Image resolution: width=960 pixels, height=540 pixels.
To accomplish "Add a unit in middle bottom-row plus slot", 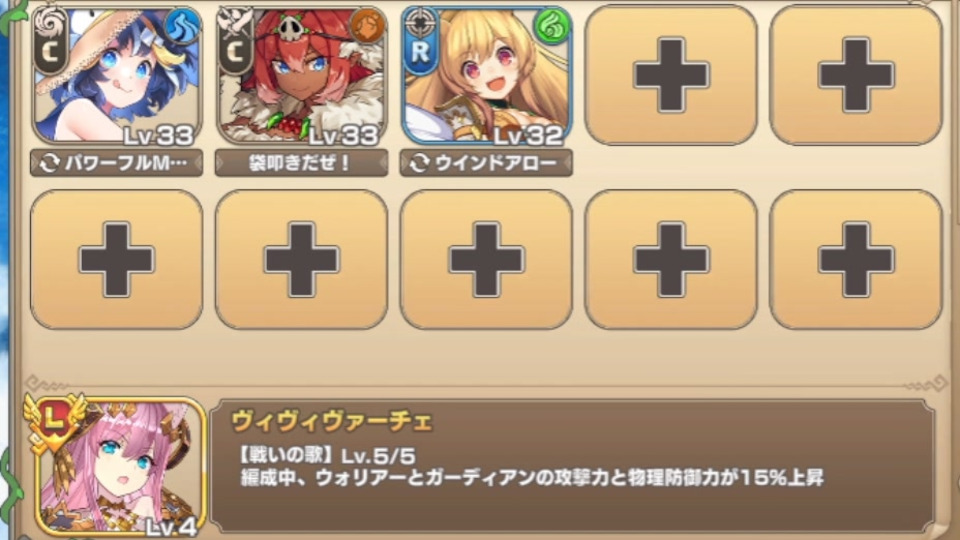I will pyautogui.click(x=486, y=260).
